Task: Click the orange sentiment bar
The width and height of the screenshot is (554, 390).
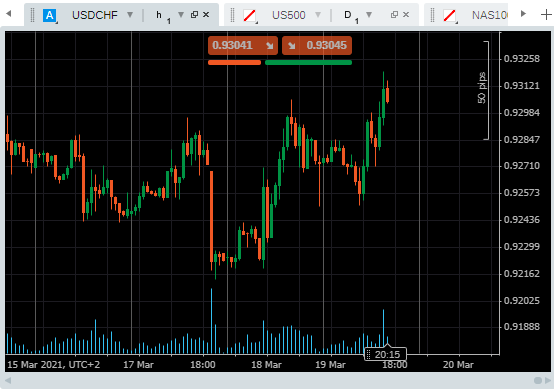Action: [234, 63]
